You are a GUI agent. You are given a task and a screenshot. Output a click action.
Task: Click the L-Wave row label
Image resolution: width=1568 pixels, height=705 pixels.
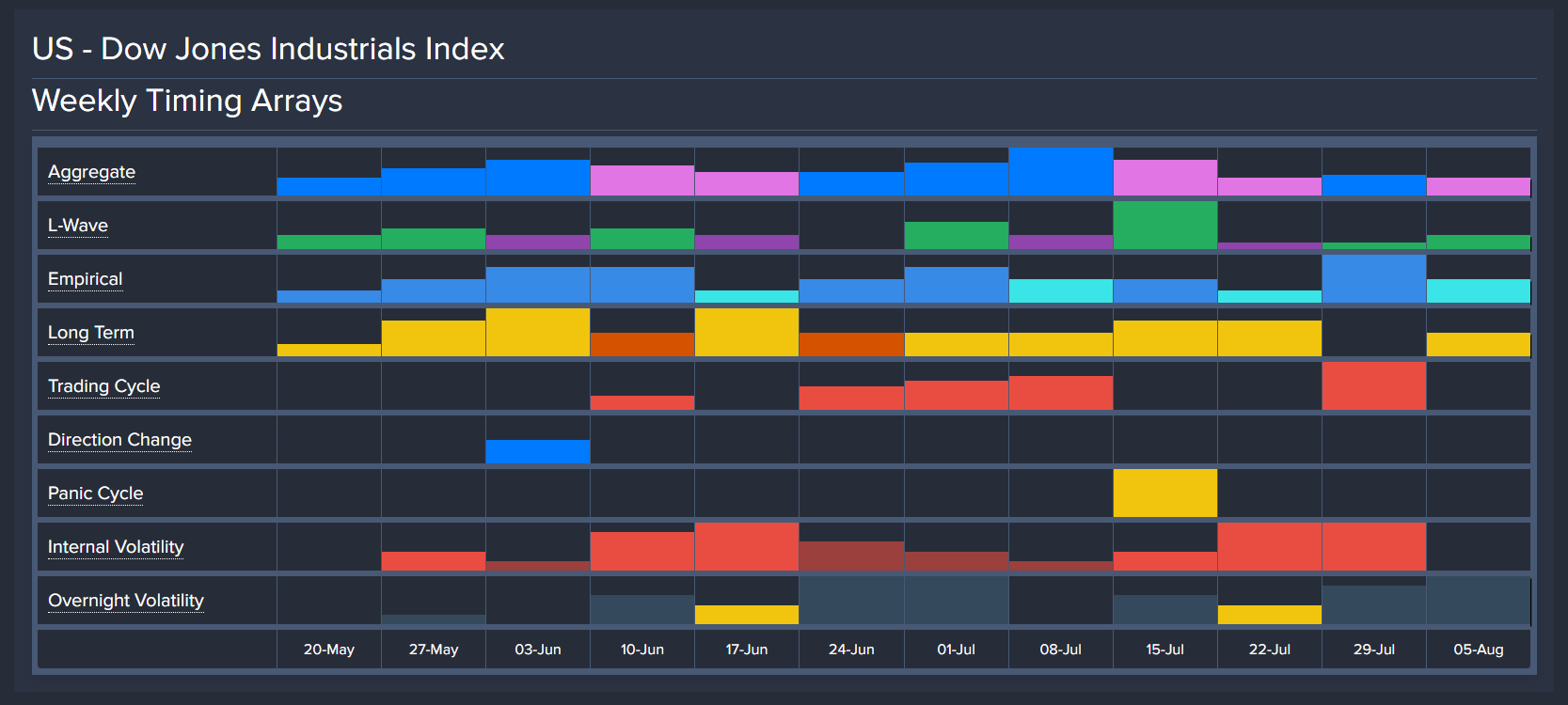tap(78, 226)
